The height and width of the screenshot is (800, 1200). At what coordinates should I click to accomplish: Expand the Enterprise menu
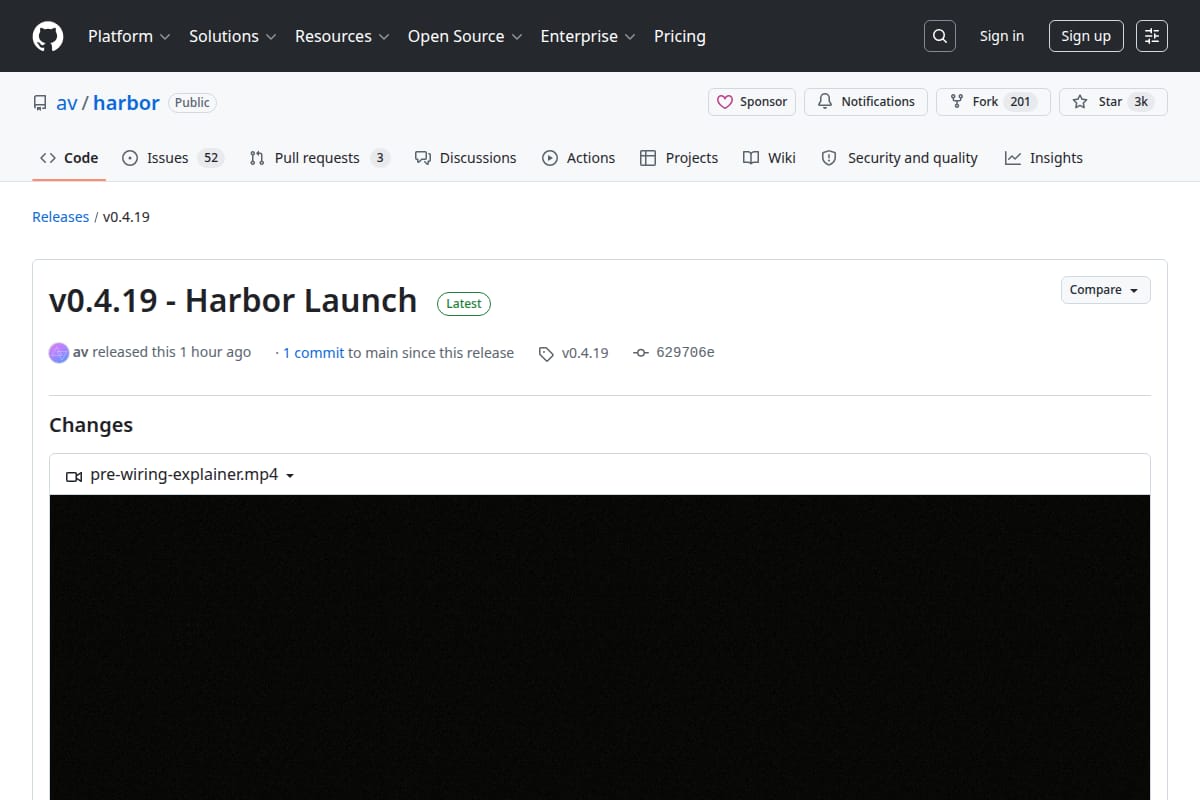click(588, 36)
